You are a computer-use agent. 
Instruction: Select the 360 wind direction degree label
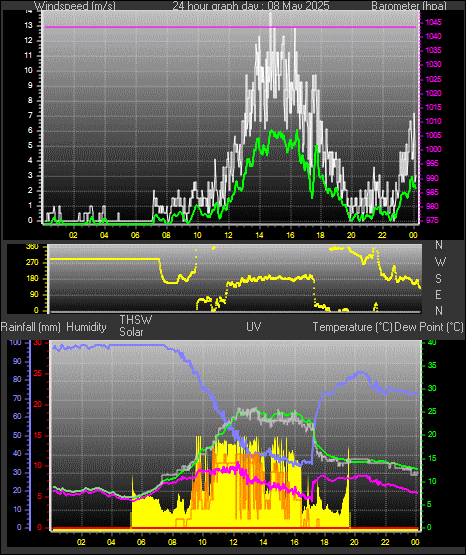coord(32,247)
